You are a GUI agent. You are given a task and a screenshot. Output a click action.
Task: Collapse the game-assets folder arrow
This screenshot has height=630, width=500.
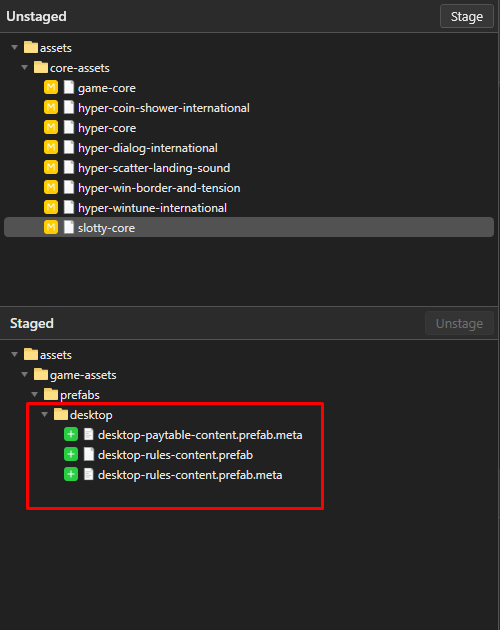tap(25, 374)
